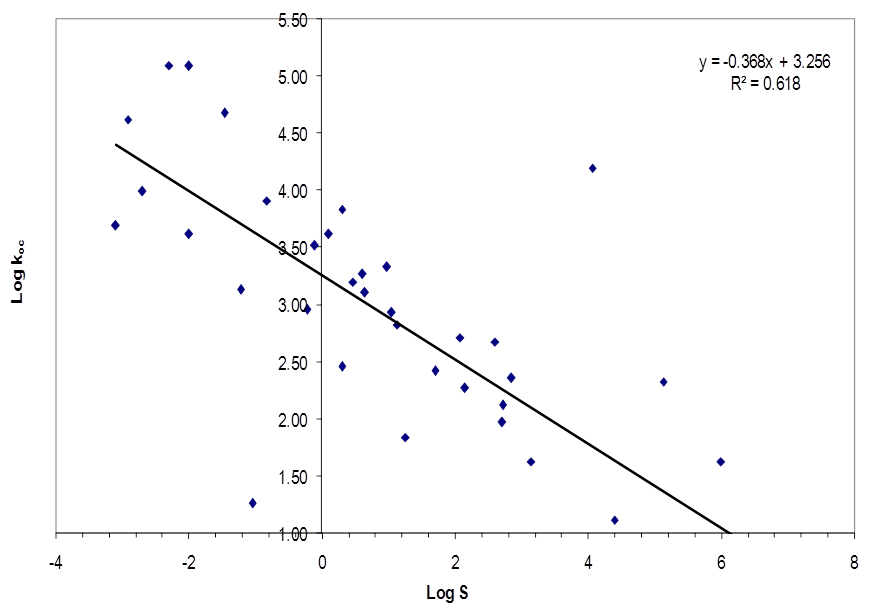Click the x-axis tick label 8

click(x=854, y=561)
